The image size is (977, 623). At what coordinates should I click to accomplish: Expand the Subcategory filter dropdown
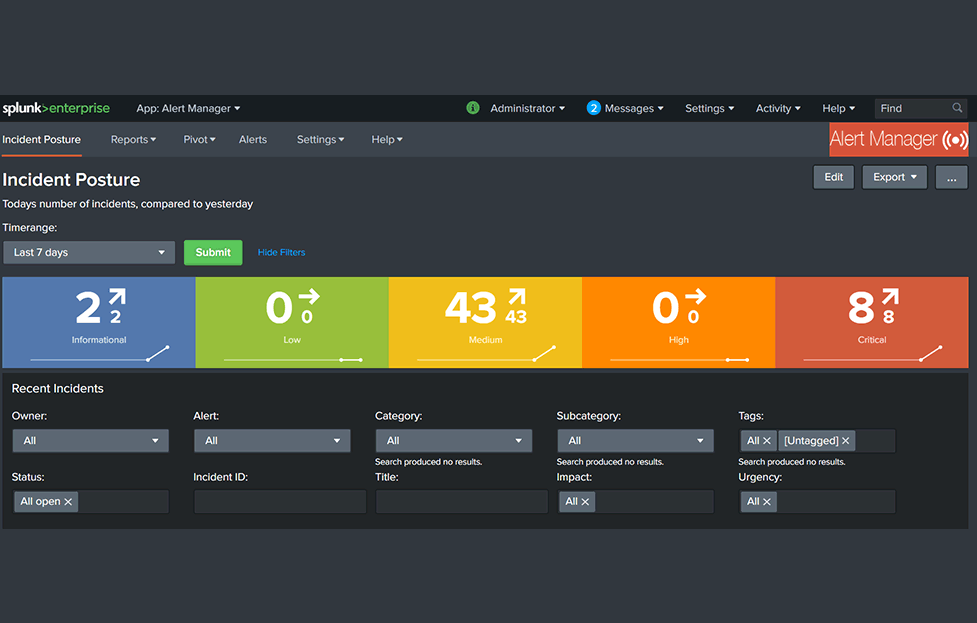pyautogui.click(x=636, y=440)
